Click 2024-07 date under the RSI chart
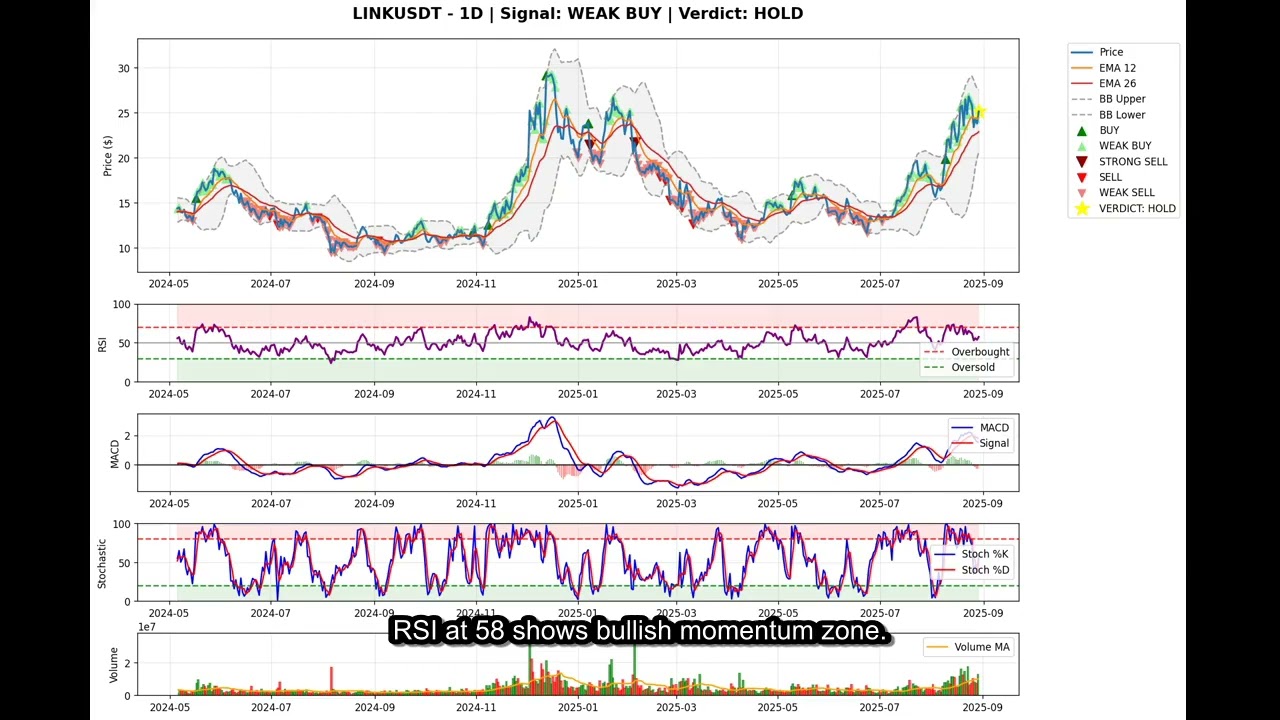The image size is (1280, 720). pos(270,394)
